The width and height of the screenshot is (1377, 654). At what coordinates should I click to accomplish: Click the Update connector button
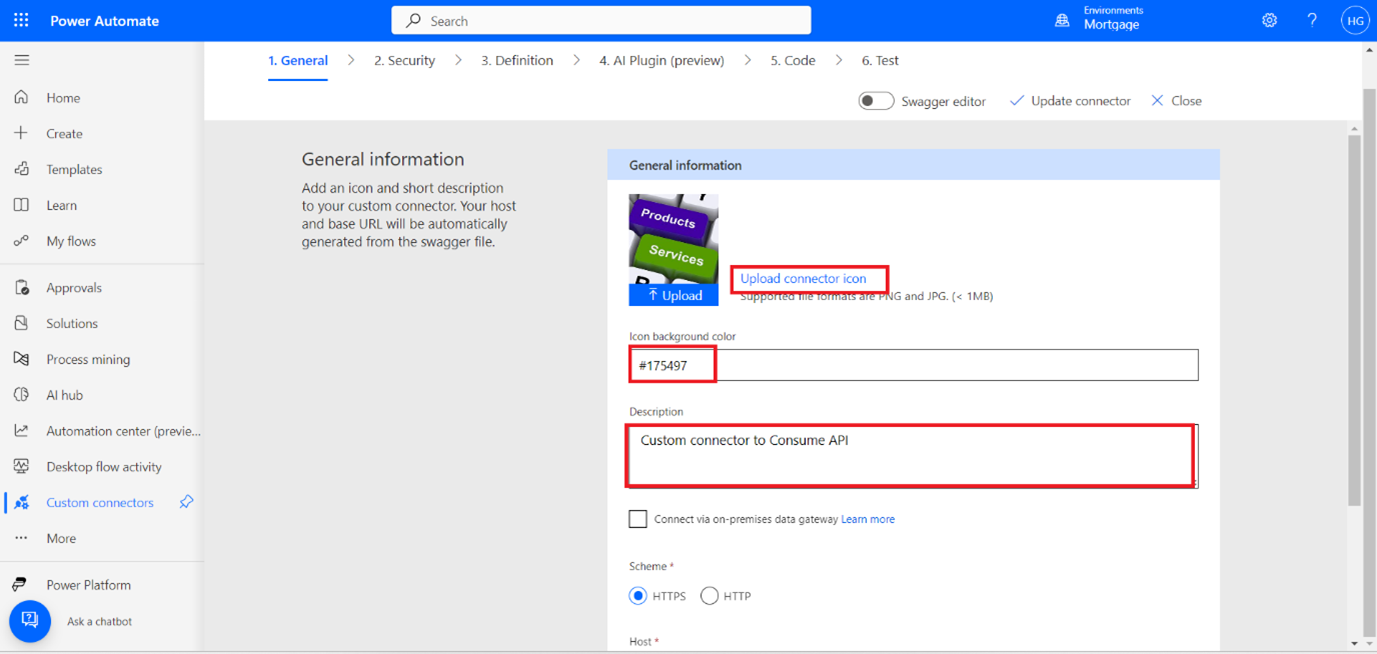coord(1070,101)
